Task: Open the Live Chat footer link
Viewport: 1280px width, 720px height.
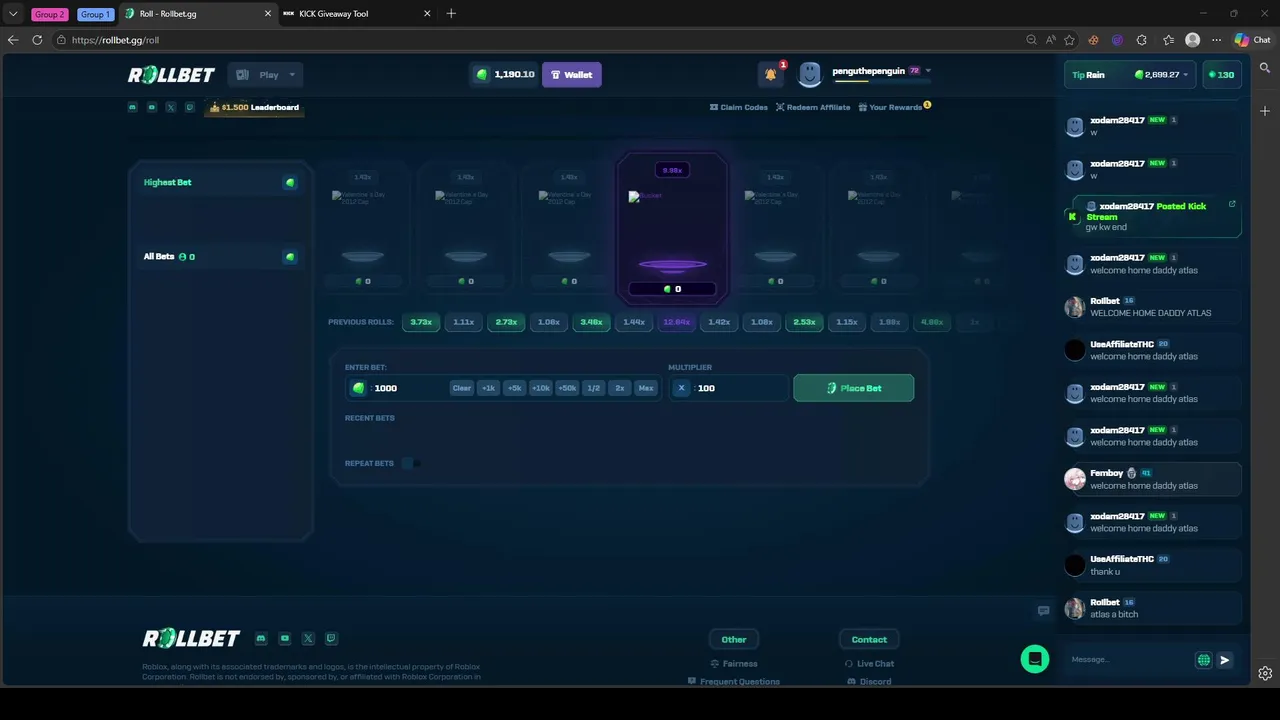Action: click(x=869, y=664)
